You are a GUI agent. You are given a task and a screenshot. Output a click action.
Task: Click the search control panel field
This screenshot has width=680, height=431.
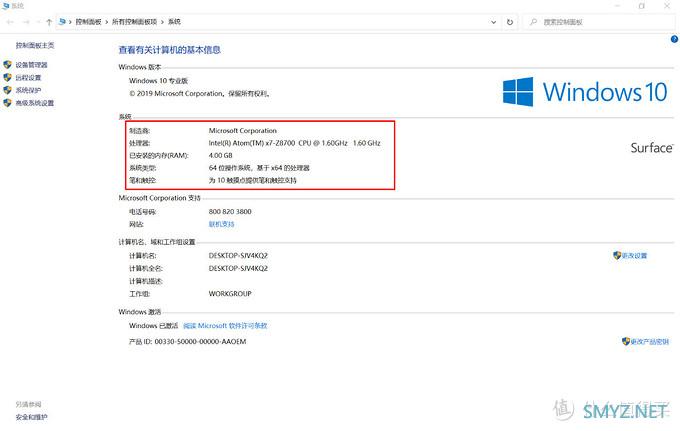599,22
